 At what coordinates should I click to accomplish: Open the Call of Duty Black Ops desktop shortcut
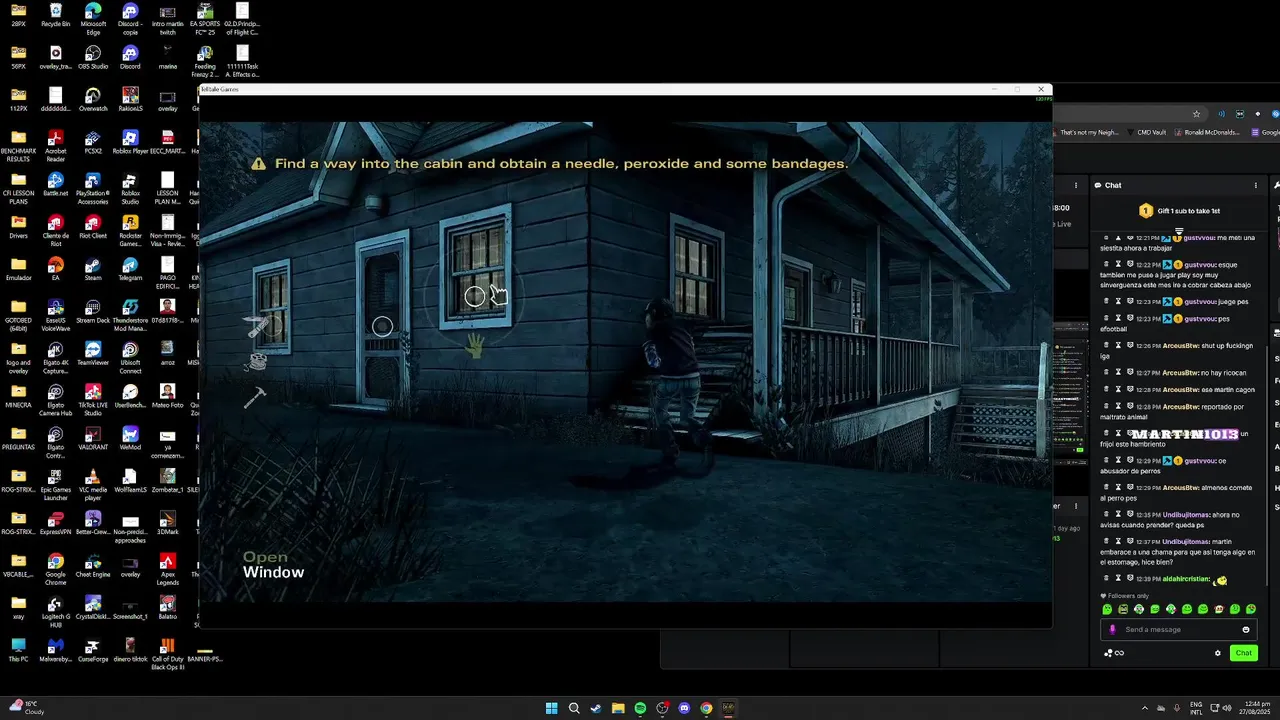coord(167,654)
